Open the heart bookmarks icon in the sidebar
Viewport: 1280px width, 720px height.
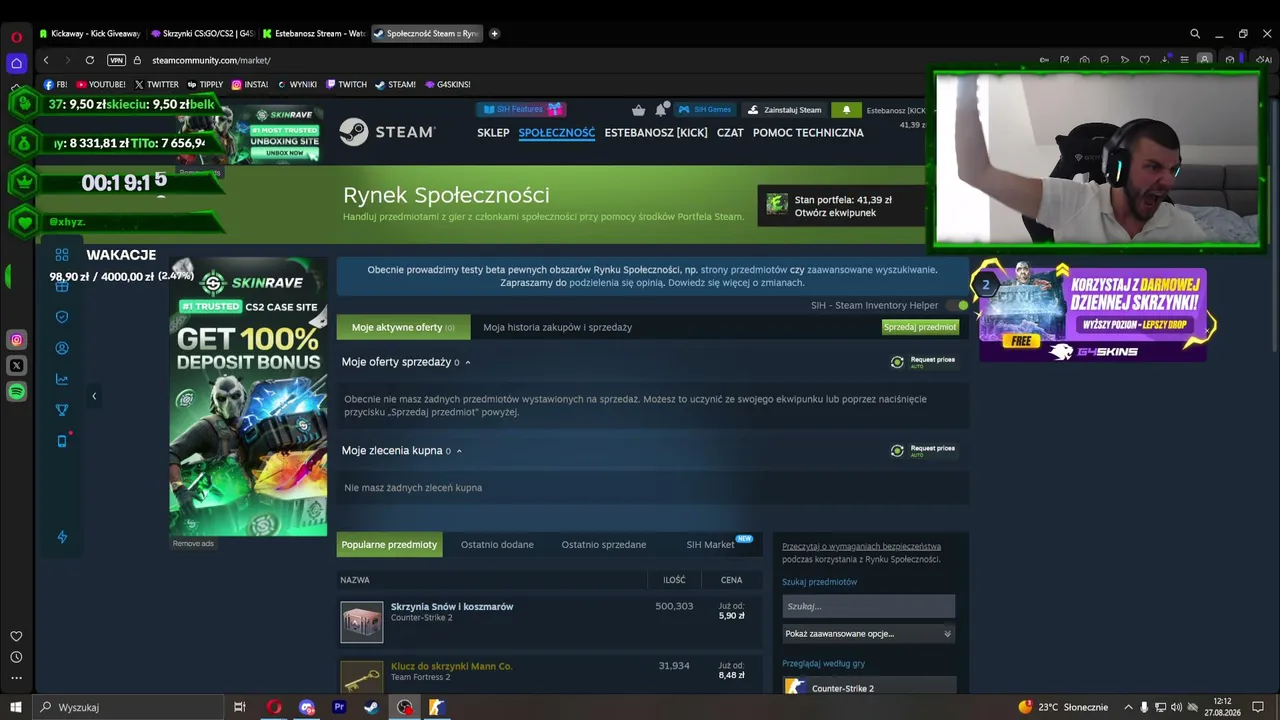point(16,636)
